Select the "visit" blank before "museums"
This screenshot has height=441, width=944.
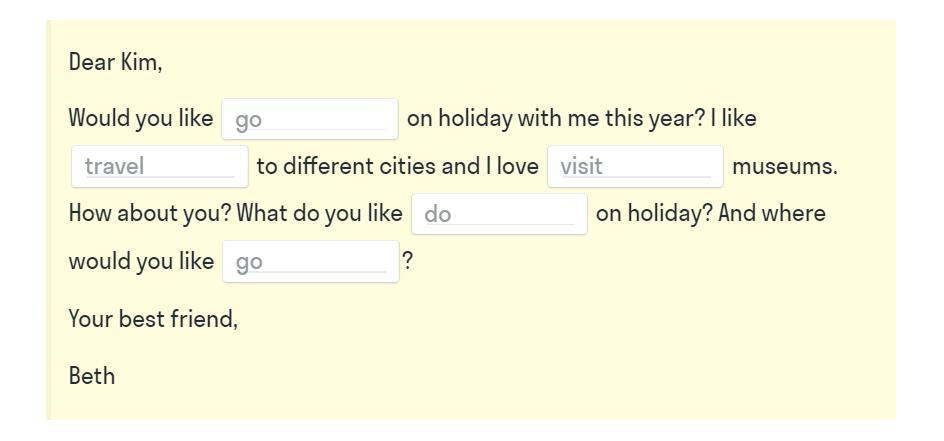click(x=634, y=166)
